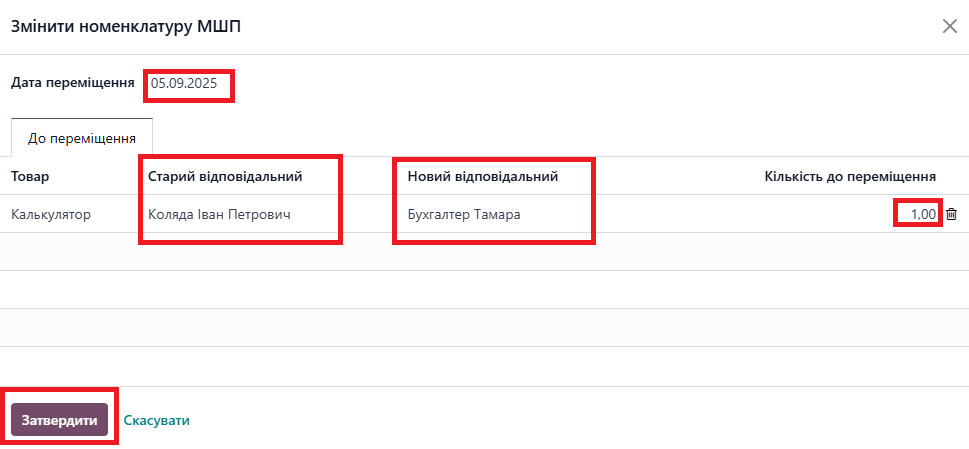969x449 pixels.
Task: Select the Калькулятор product cell
Action: 51,214
